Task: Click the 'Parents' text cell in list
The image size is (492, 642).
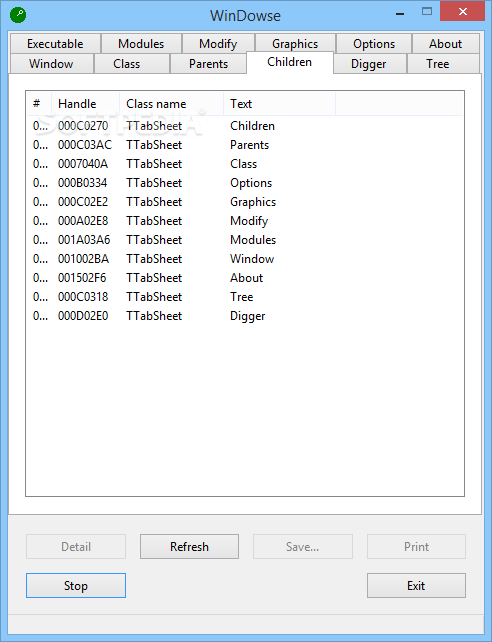Action: [x=250, y=145]
